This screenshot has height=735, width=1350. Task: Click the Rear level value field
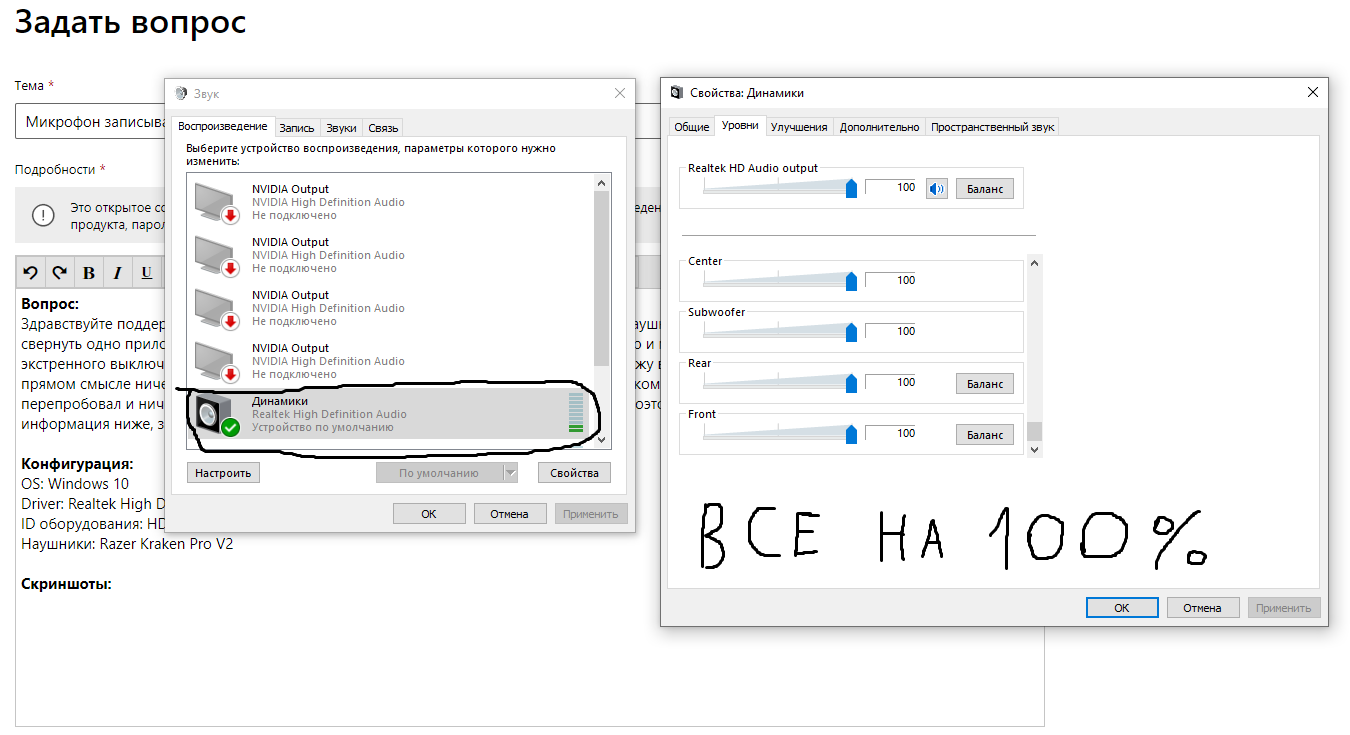pos(892,382)
